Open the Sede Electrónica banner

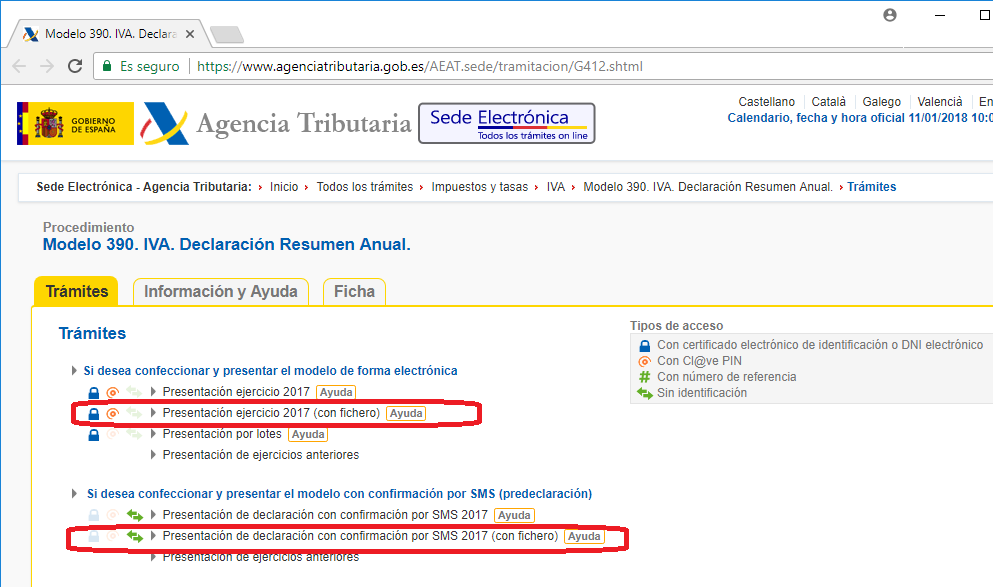point(506,123)
